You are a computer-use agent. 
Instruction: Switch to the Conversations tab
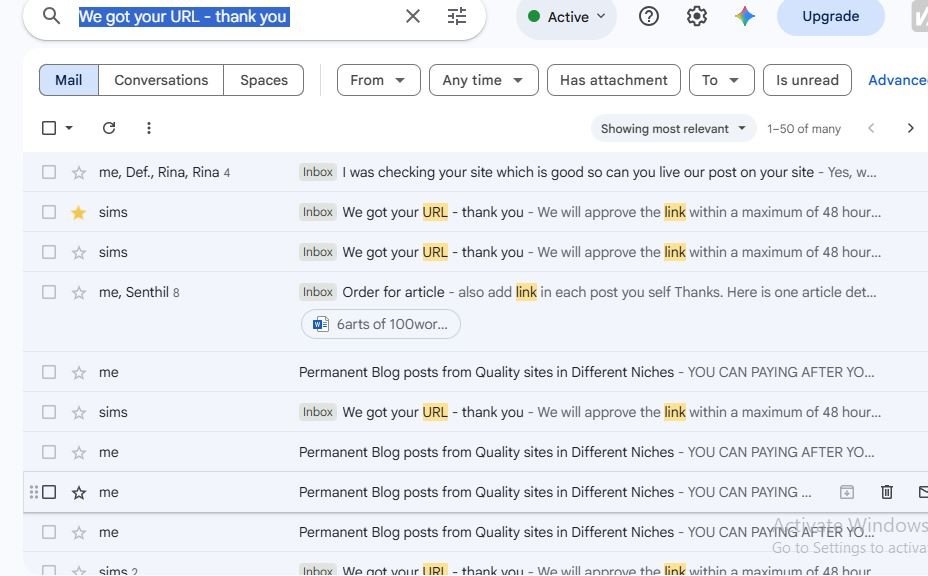click(x=161, y=80)
